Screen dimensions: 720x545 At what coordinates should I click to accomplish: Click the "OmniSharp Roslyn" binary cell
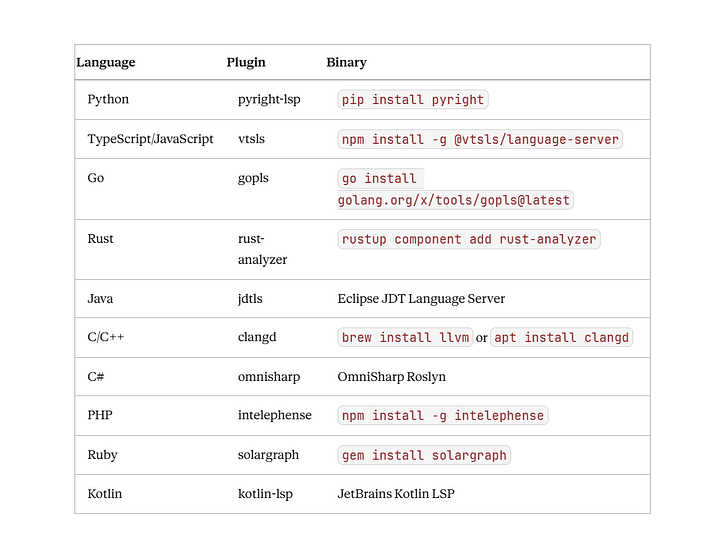pyautogui.click(x=392, y=377)
